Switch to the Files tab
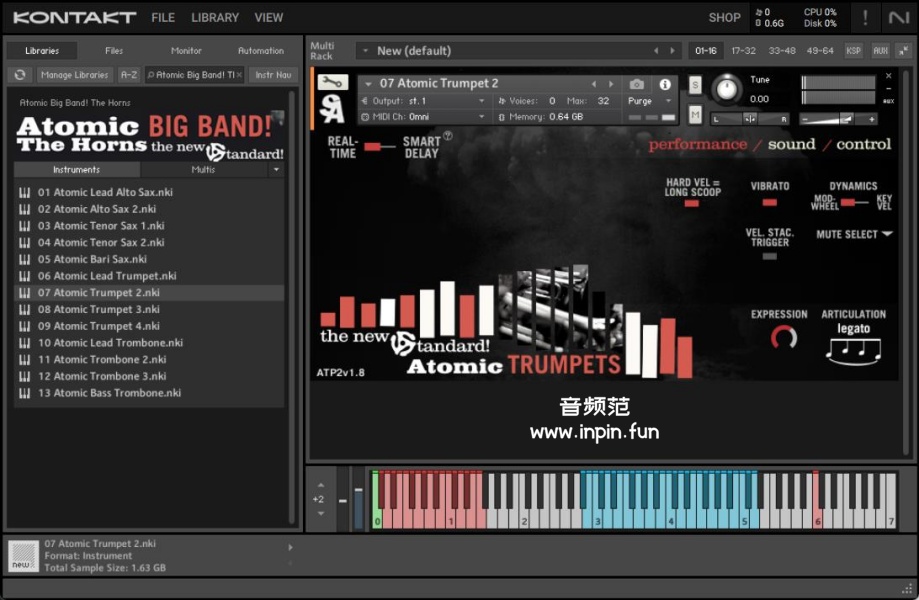The height and width of the screenshot is (600, 919). 114,51
